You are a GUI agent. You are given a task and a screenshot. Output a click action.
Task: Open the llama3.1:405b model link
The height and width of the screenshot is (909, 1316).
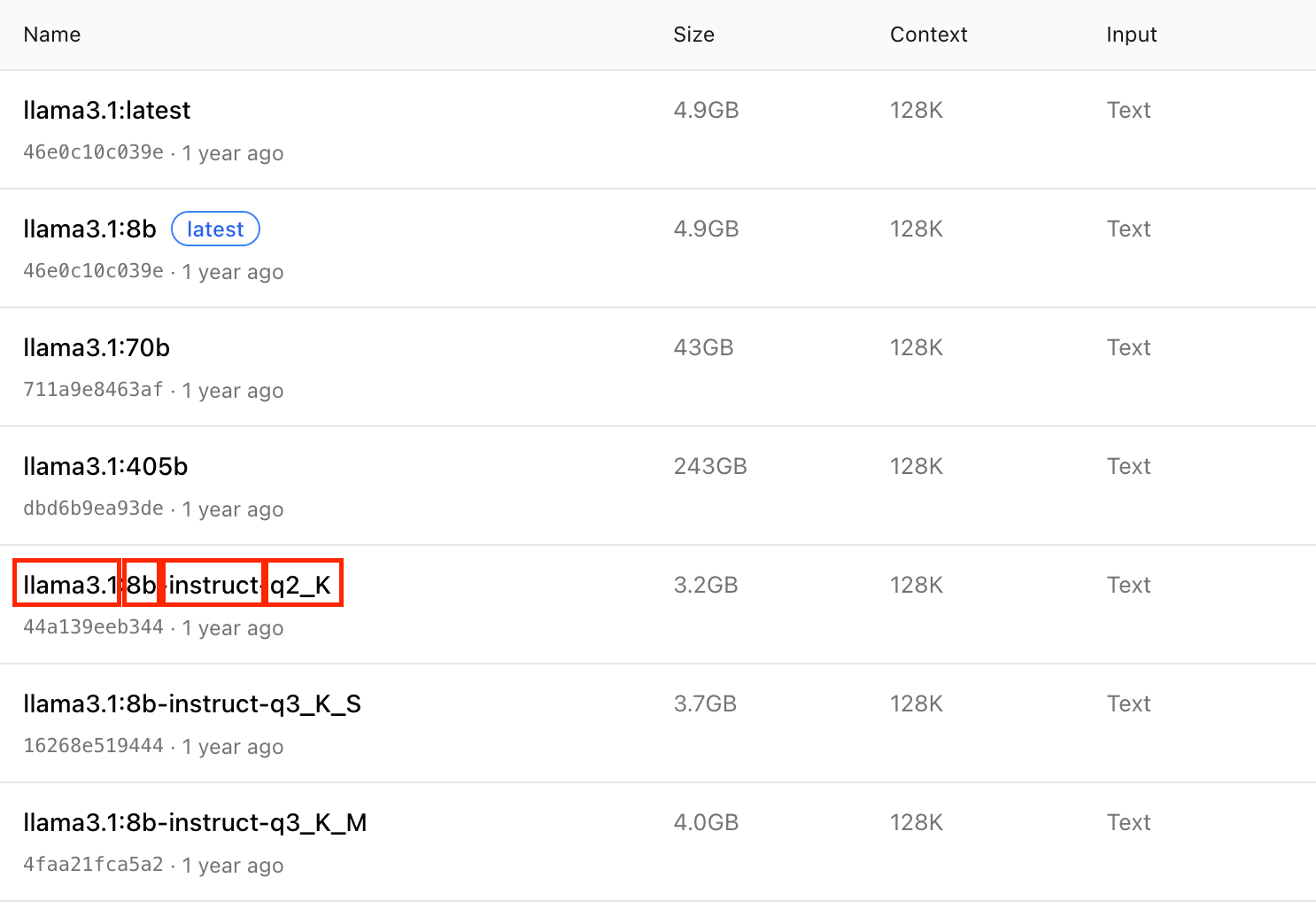[x=105, y=467]
